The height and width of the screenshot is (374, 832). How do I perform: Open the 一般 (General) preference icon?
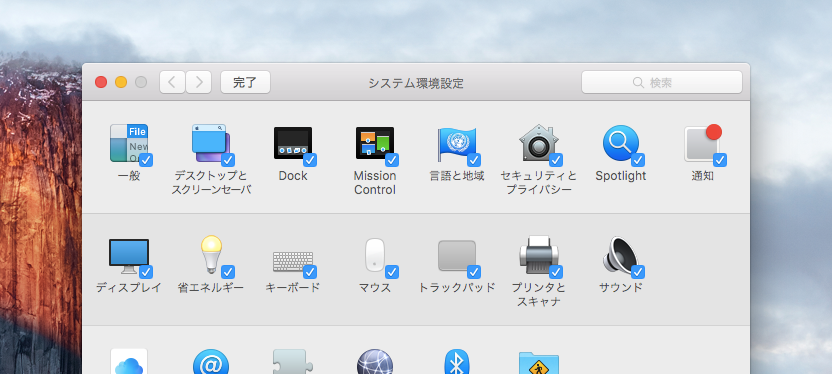click(x=129, y=143)
